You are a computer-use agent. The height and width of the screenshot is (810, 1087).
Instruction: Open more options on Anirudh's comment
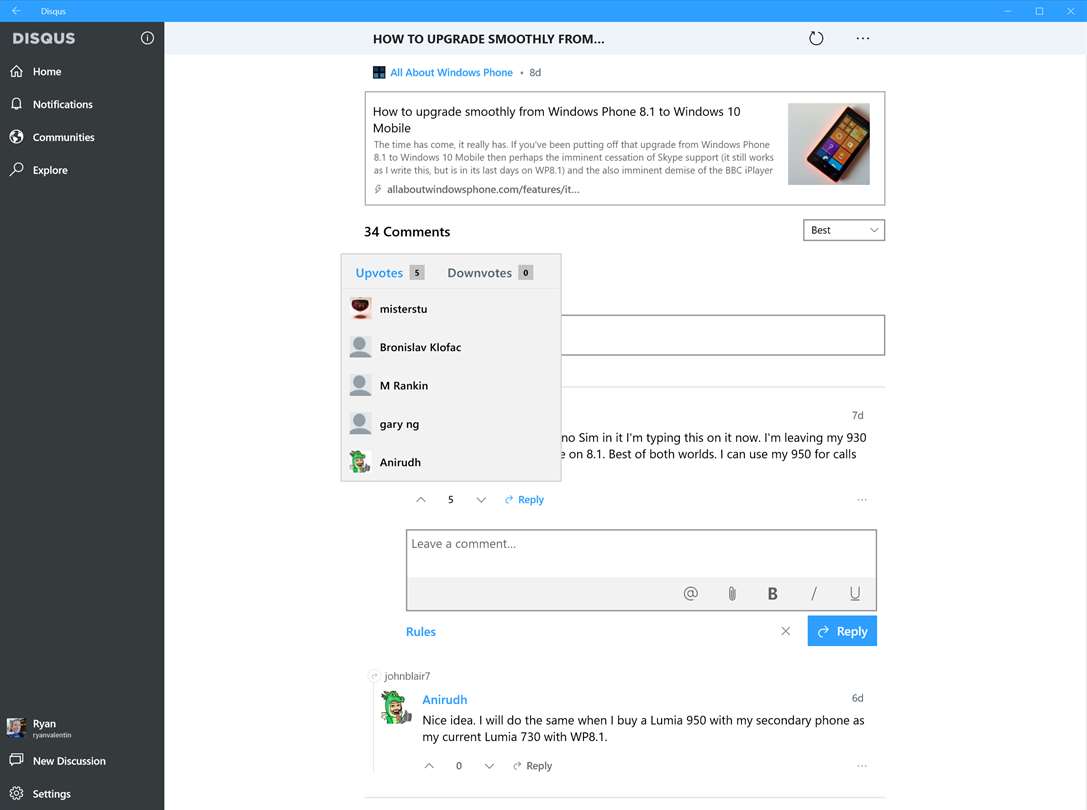[x=862, y=766]
